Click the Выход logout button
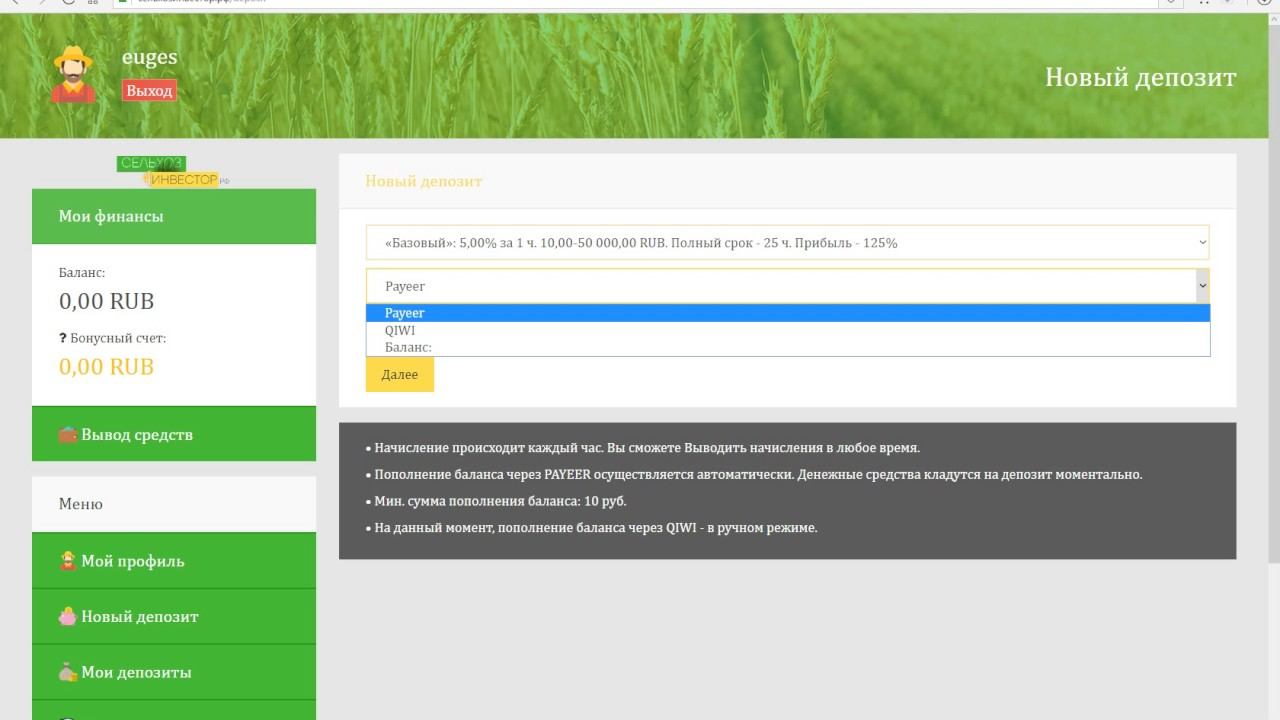 click(149, 91)
